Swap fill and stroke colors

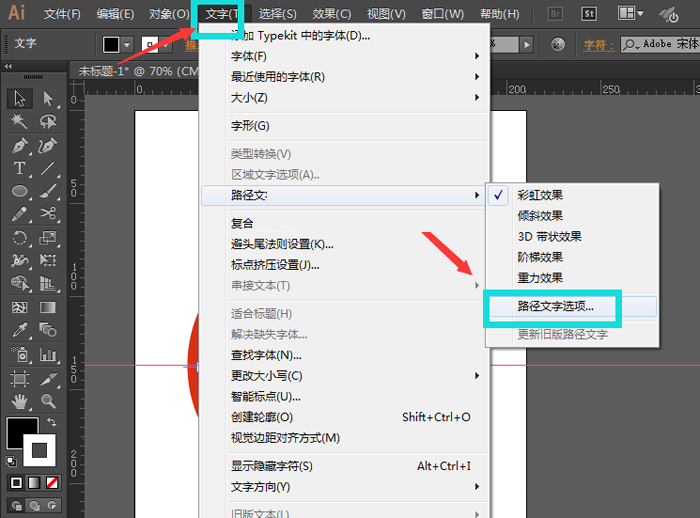tap(51, 422)
